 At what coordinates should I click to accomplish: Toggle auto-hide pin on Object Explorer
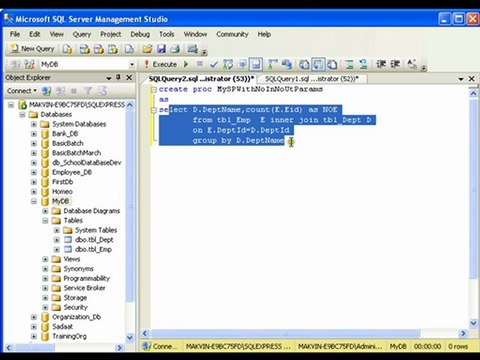coord(118,78)
